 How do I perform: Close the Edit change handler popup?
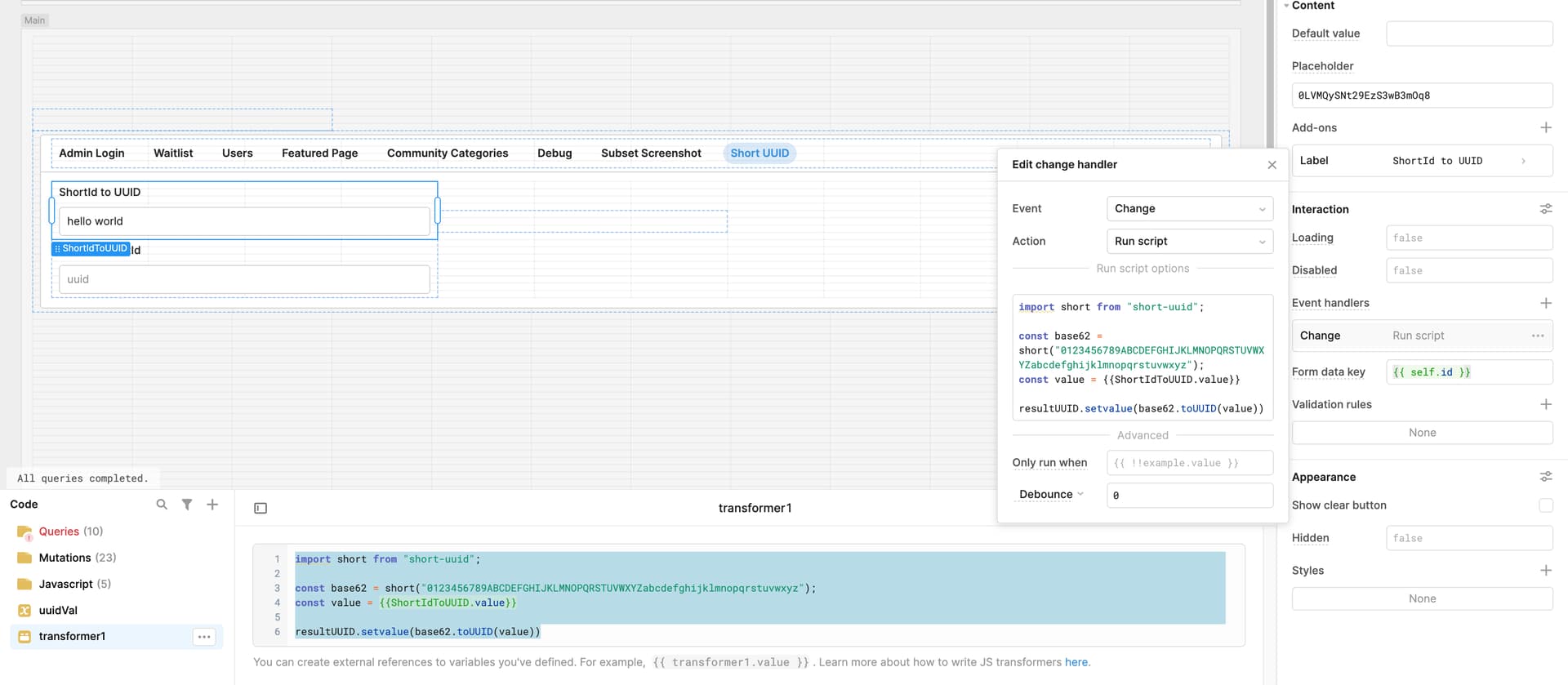1272,165
